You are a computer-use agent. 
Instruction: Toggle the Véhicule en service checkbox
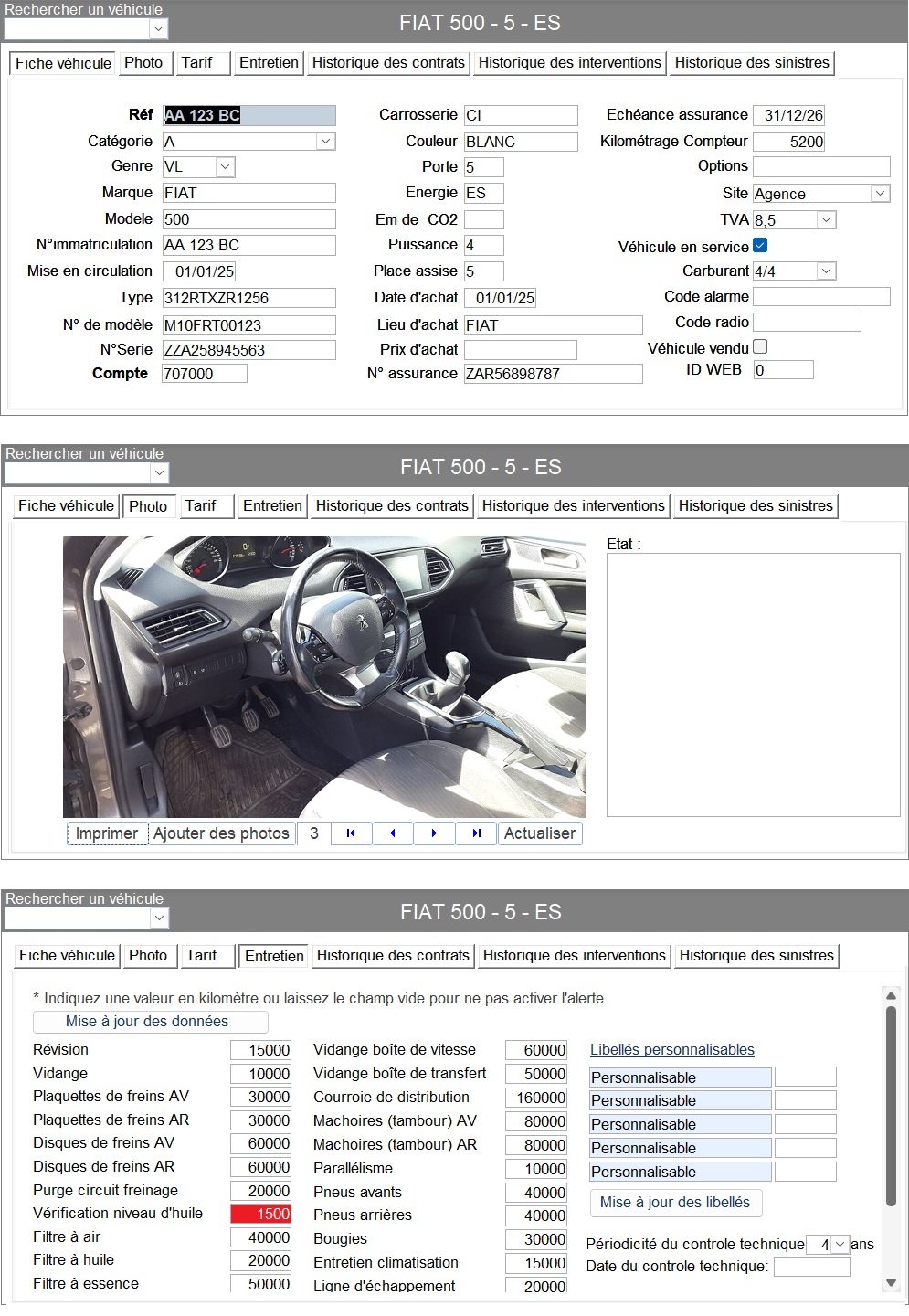point(760,246)
